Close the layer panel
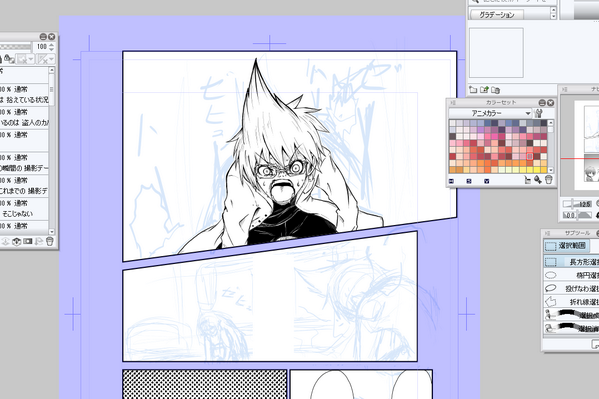The height and width of the screenshot is (399, 599). pyautogui.click(x=52, y=37)
